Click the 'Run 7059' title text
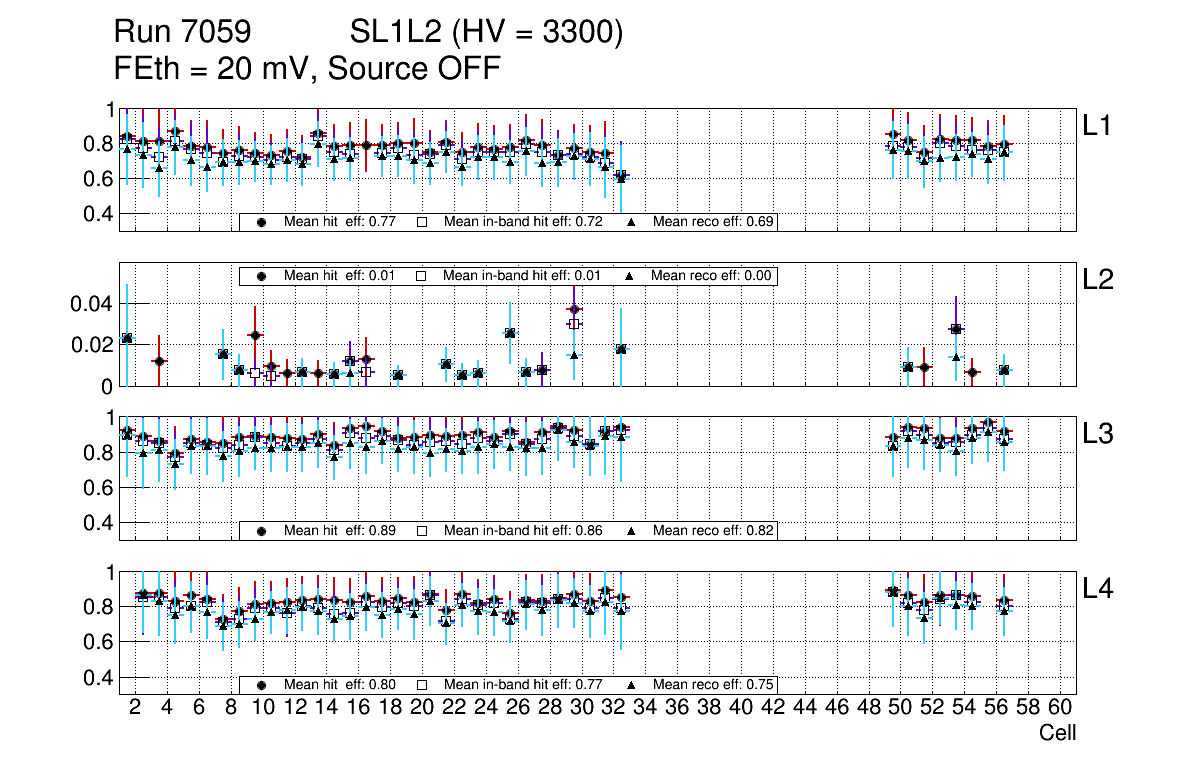 click(181, 33)
